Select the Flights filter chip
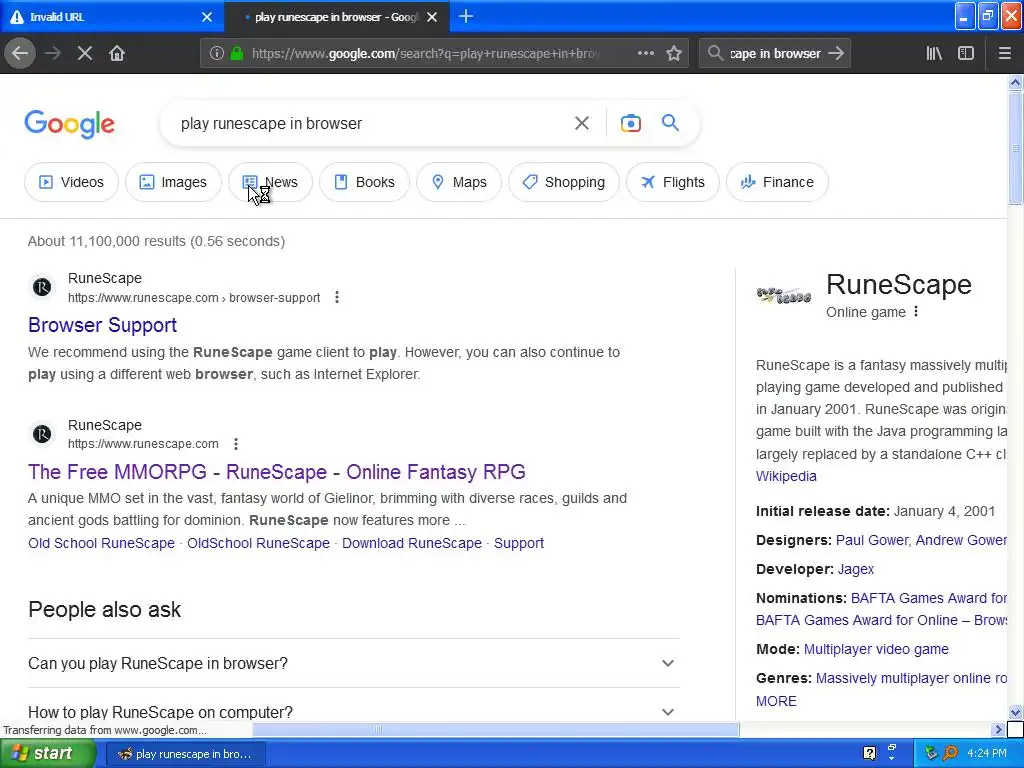This screenshot has height=768, width=1024. tap(673, 182)
